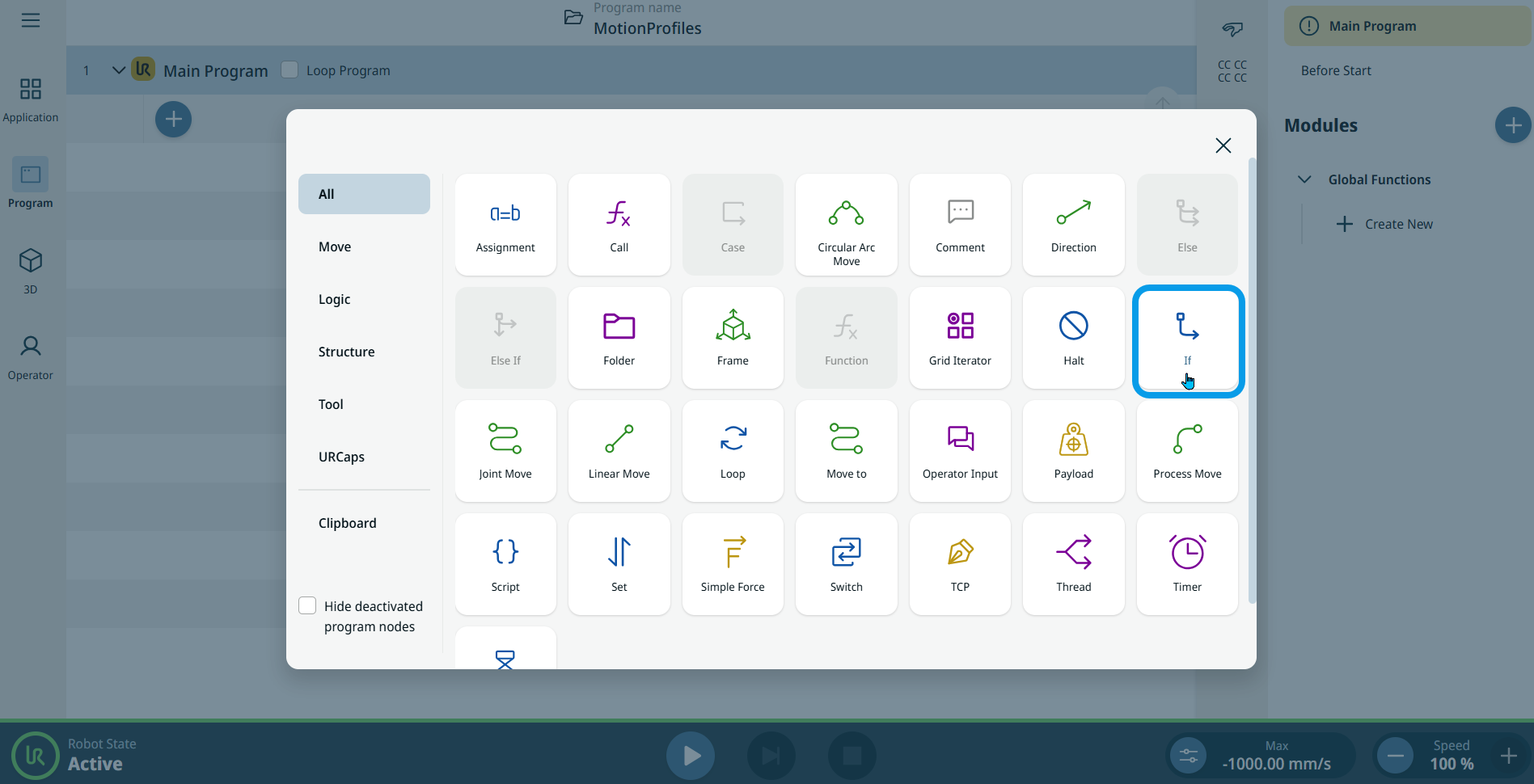The height and width of the screenshot is (784, 1534).
Task: Collapse the Global Functions section
Action: pyautogui.click(x=1304, y=179)
